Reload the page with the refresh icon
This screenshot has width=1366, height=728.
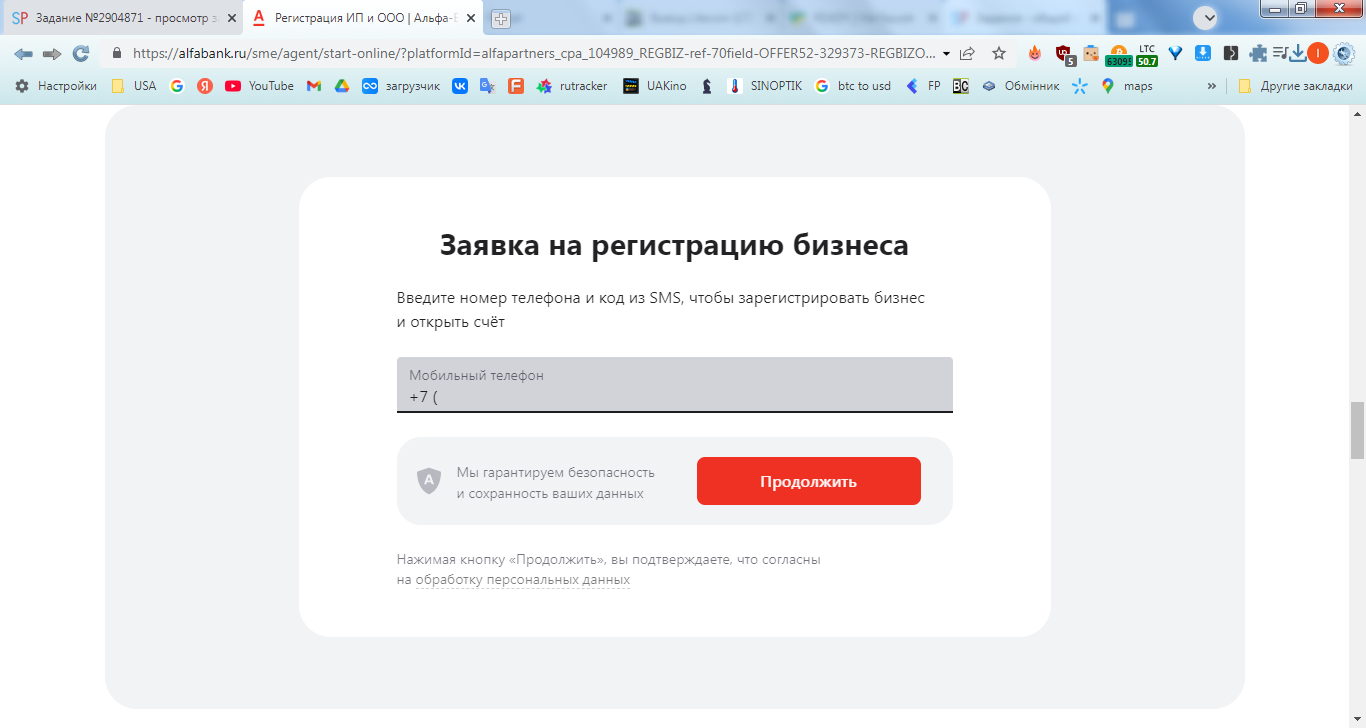81,53
